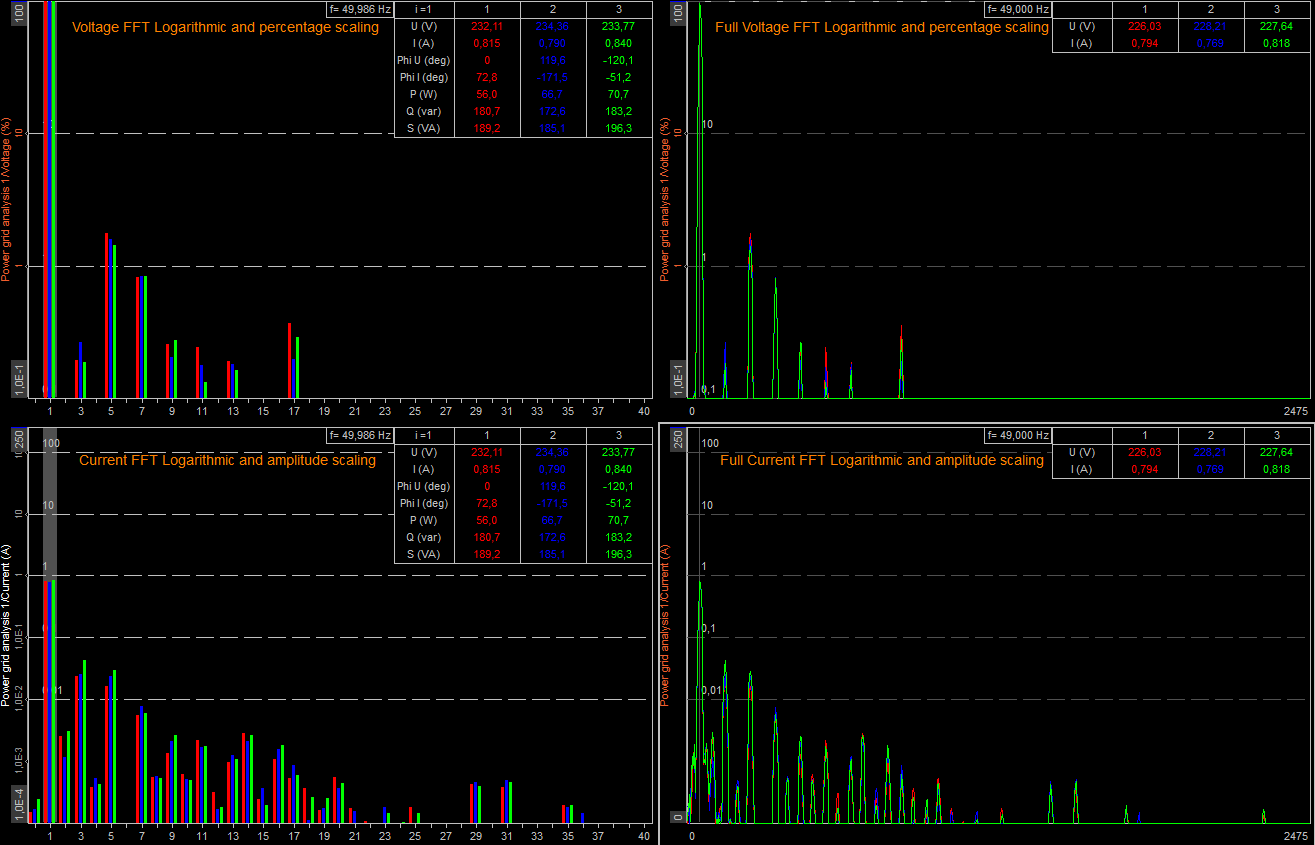Click harmonic number 5 on the percentage-scaling chart x-axis

click(111, 411)
